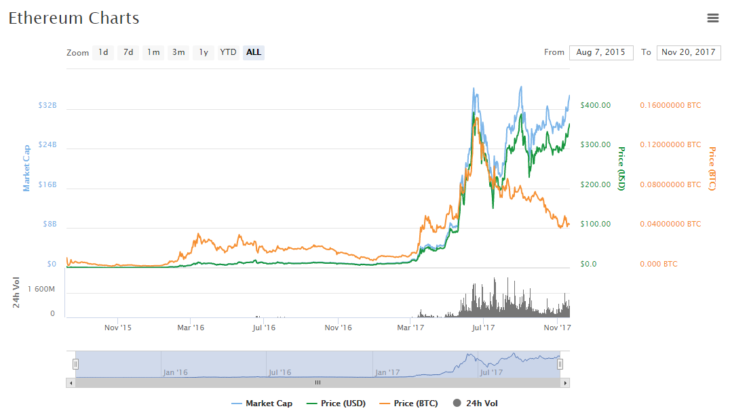730x413 pixels.
Task: Select the 7d zoom range
Action: tap(128, 52)
